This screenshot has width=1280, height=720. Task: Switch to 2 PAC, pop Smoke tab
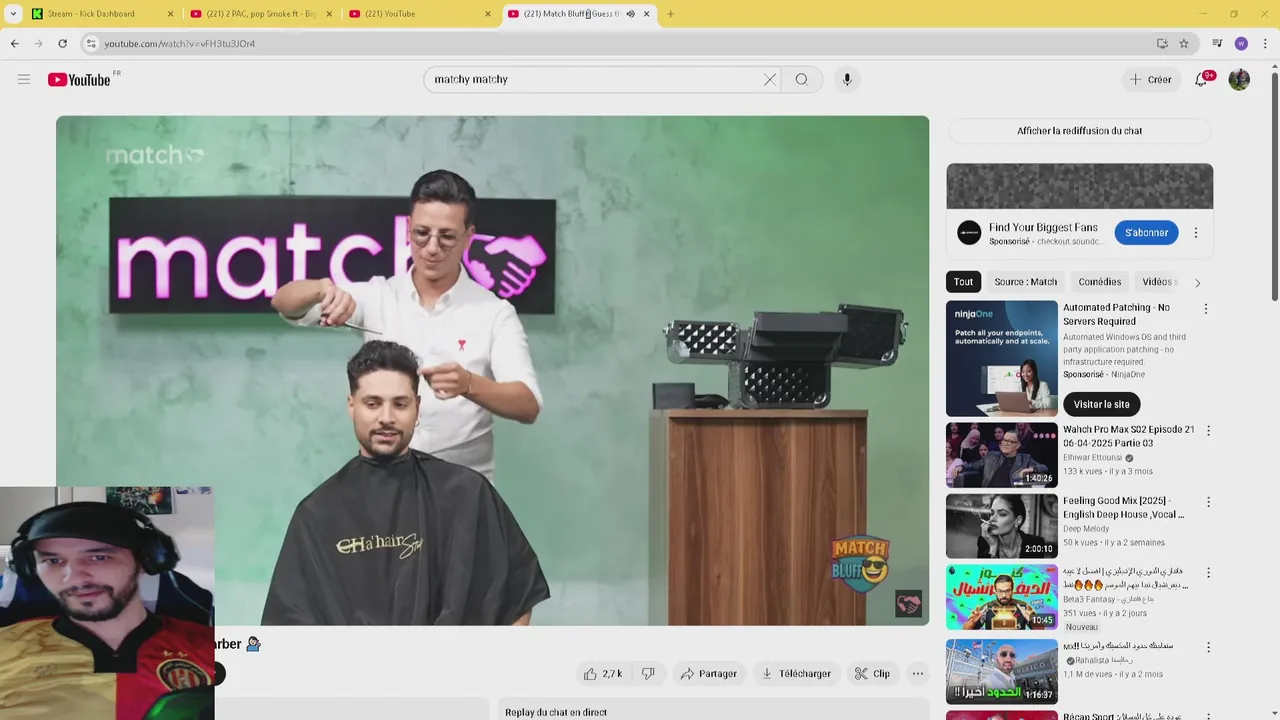[260, 14]
